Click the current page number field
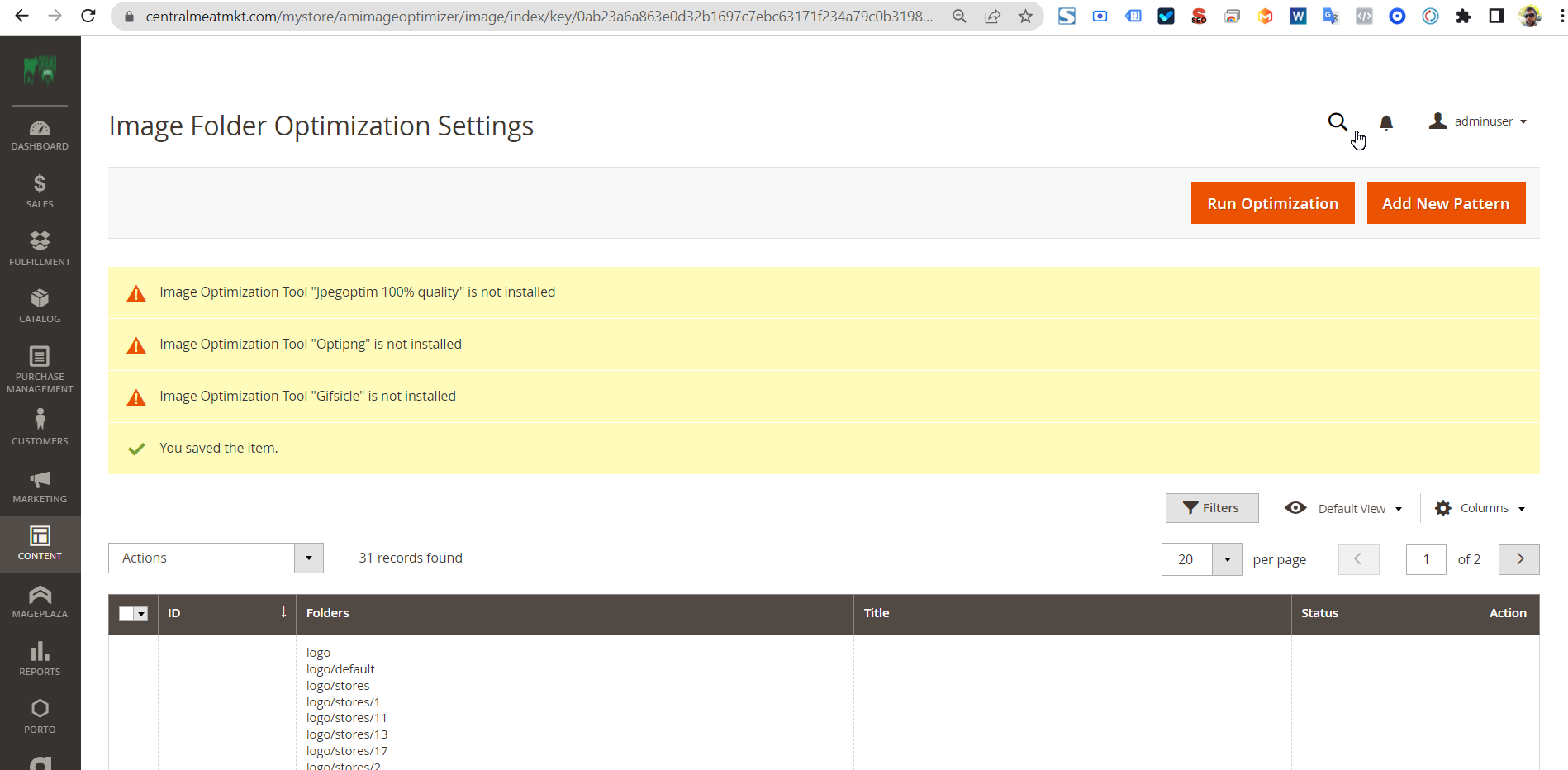 1426,559
